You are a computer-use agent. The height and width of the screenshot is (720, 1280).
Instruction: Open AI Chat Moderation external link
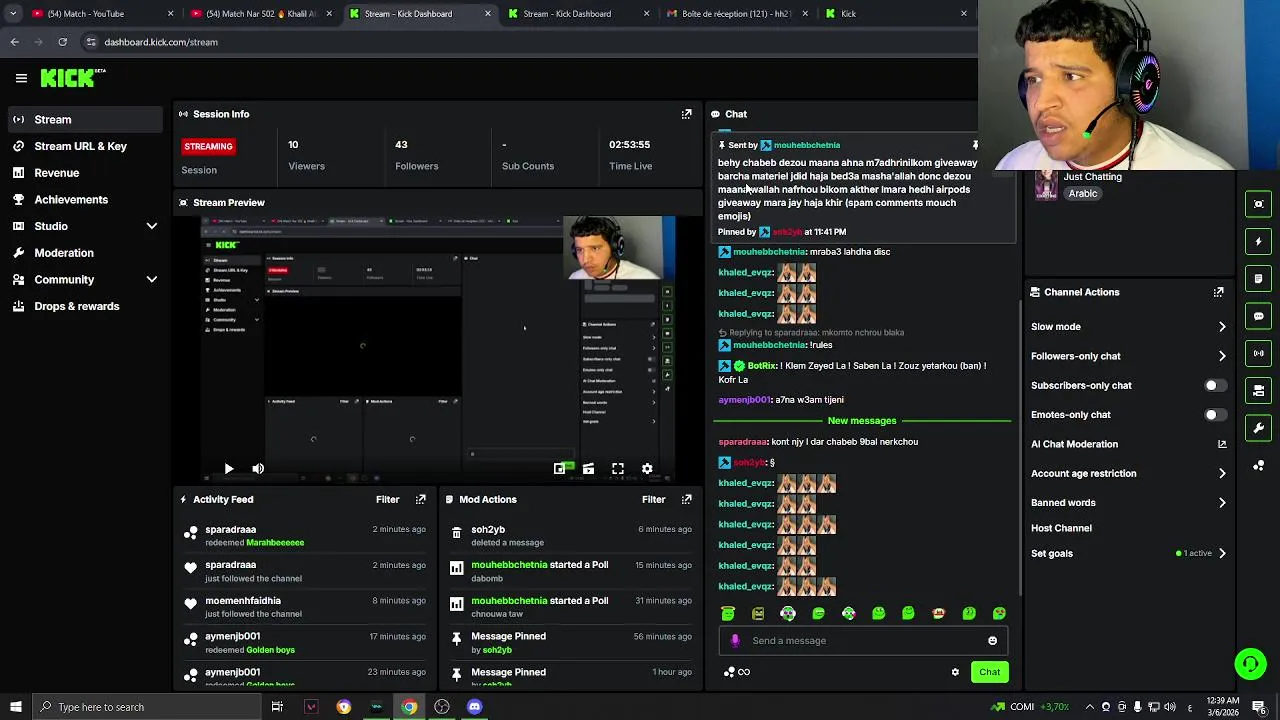(x=1222, y=444)
